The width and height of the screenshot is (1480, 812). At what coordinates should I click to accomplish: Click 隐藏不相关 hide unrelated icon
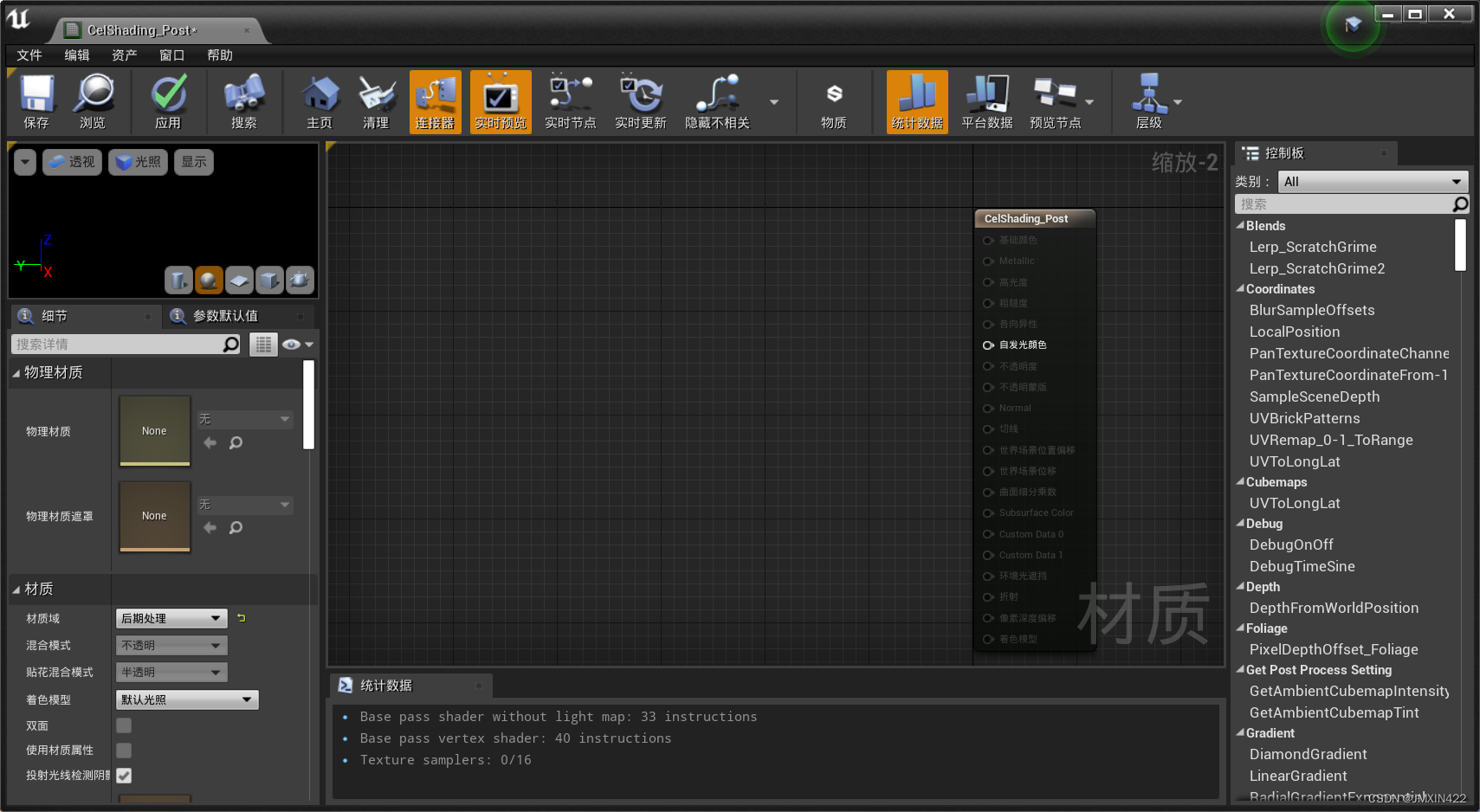(x=717, y=101)
